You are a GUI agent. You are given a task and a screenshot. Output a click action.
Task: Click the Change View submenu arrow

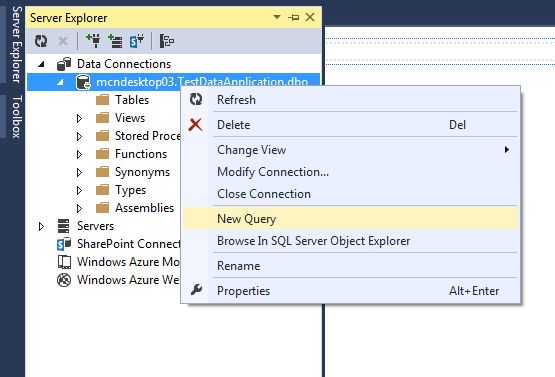(x=507, y=150)
